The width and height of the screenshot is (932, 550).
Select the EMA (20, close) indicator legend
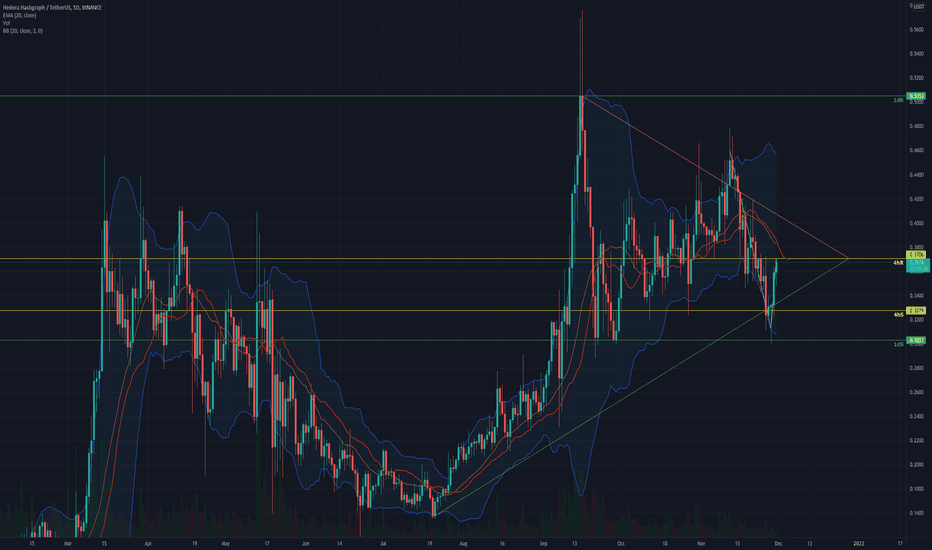[19, 15]
